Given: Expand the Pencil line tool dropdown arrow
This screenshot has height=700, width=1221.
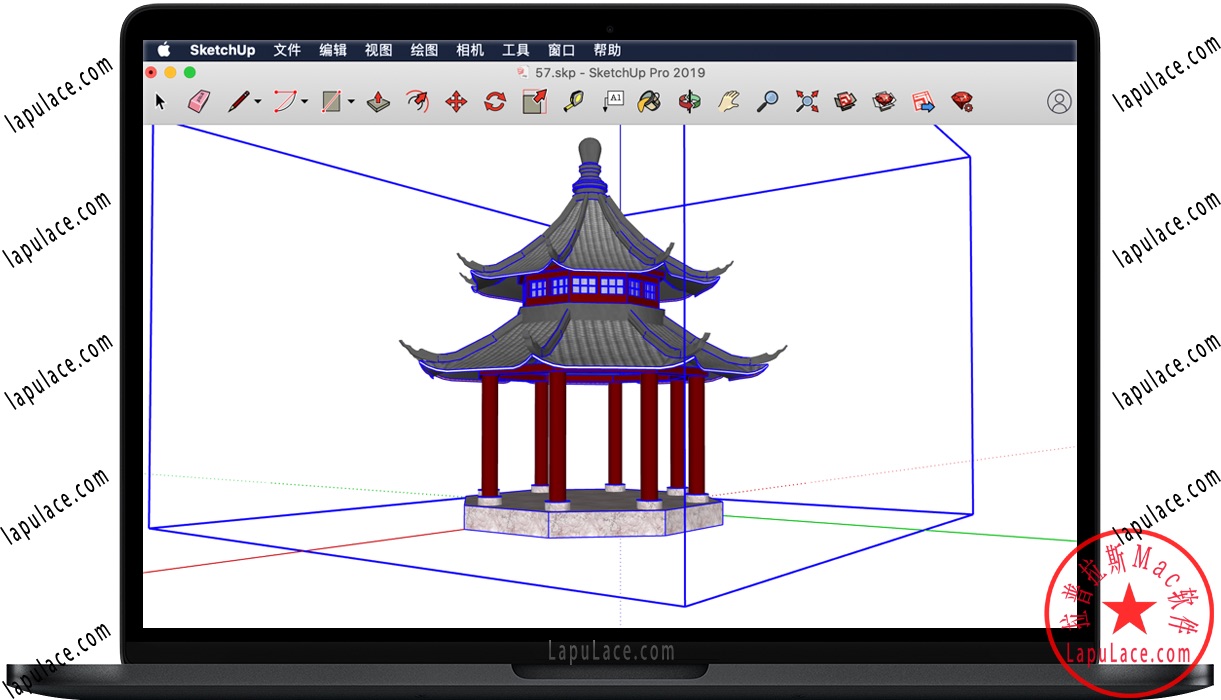Looking at the screenshot, I should click(258, 102).
